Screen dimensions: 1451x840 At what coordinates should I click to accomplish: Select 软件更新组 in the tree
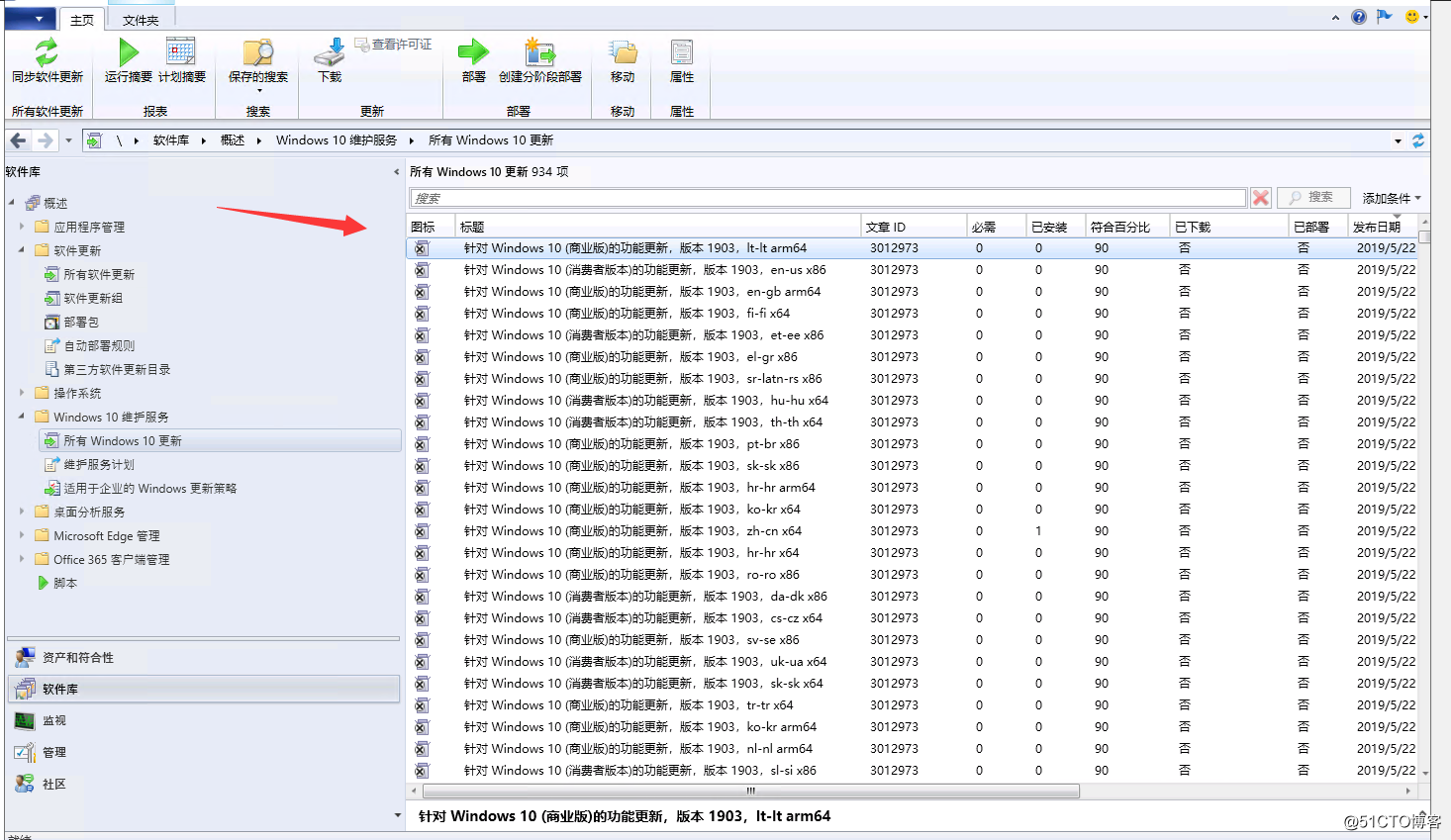point(93,298)
